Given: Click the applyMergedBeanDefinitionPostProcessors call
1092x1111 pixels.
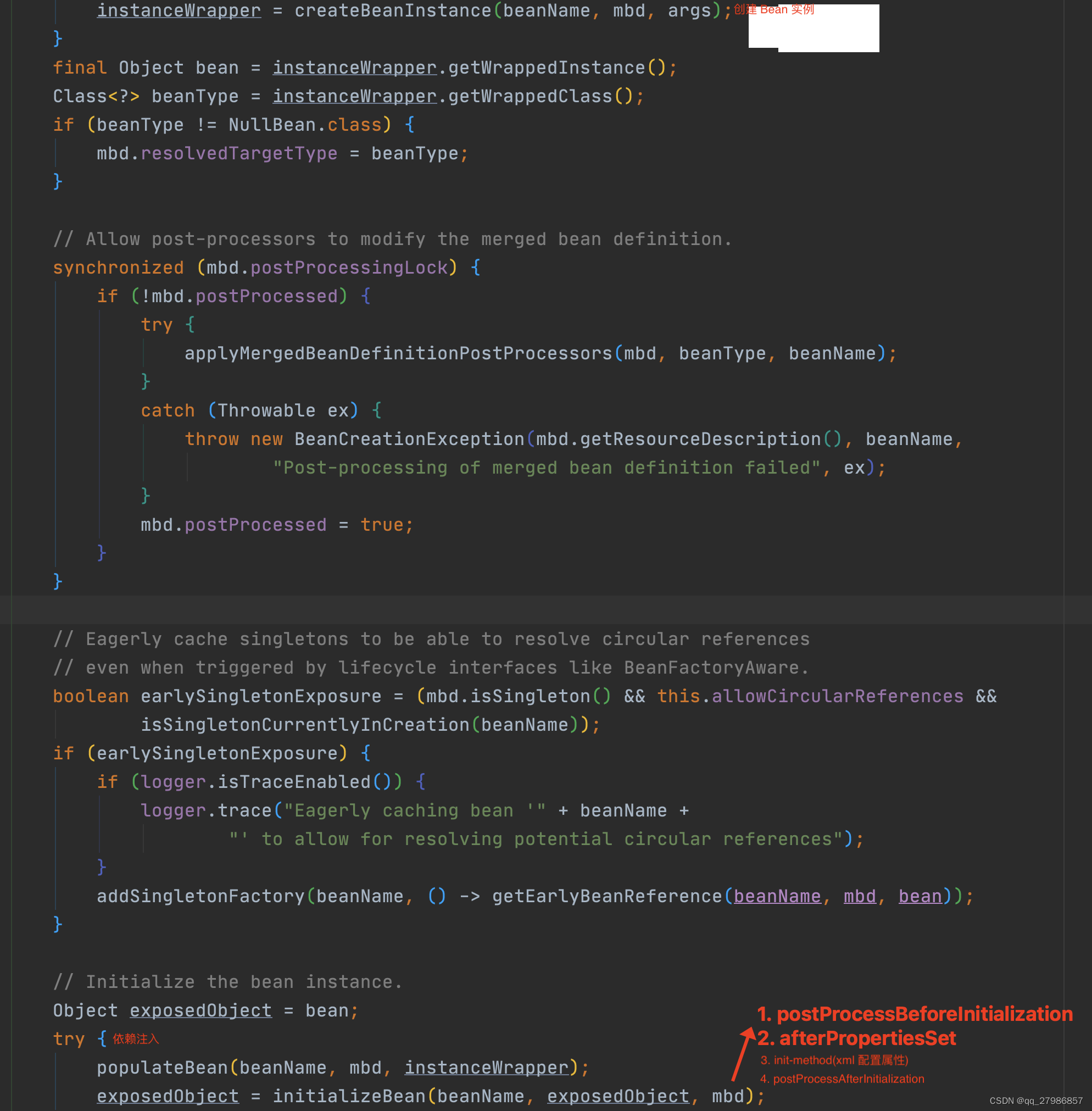Looking at the screenshot, I should pos(399,353).
